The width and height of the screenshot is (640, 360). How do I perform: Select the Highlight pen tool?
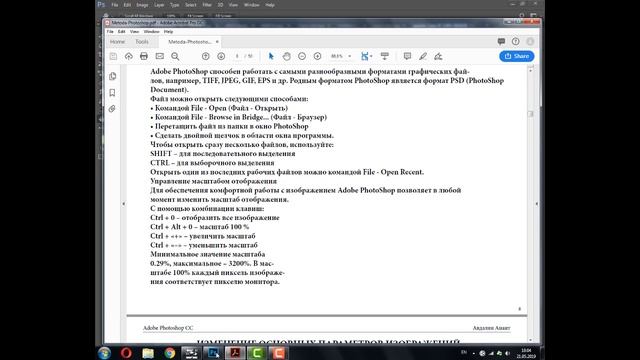(423, 56)
